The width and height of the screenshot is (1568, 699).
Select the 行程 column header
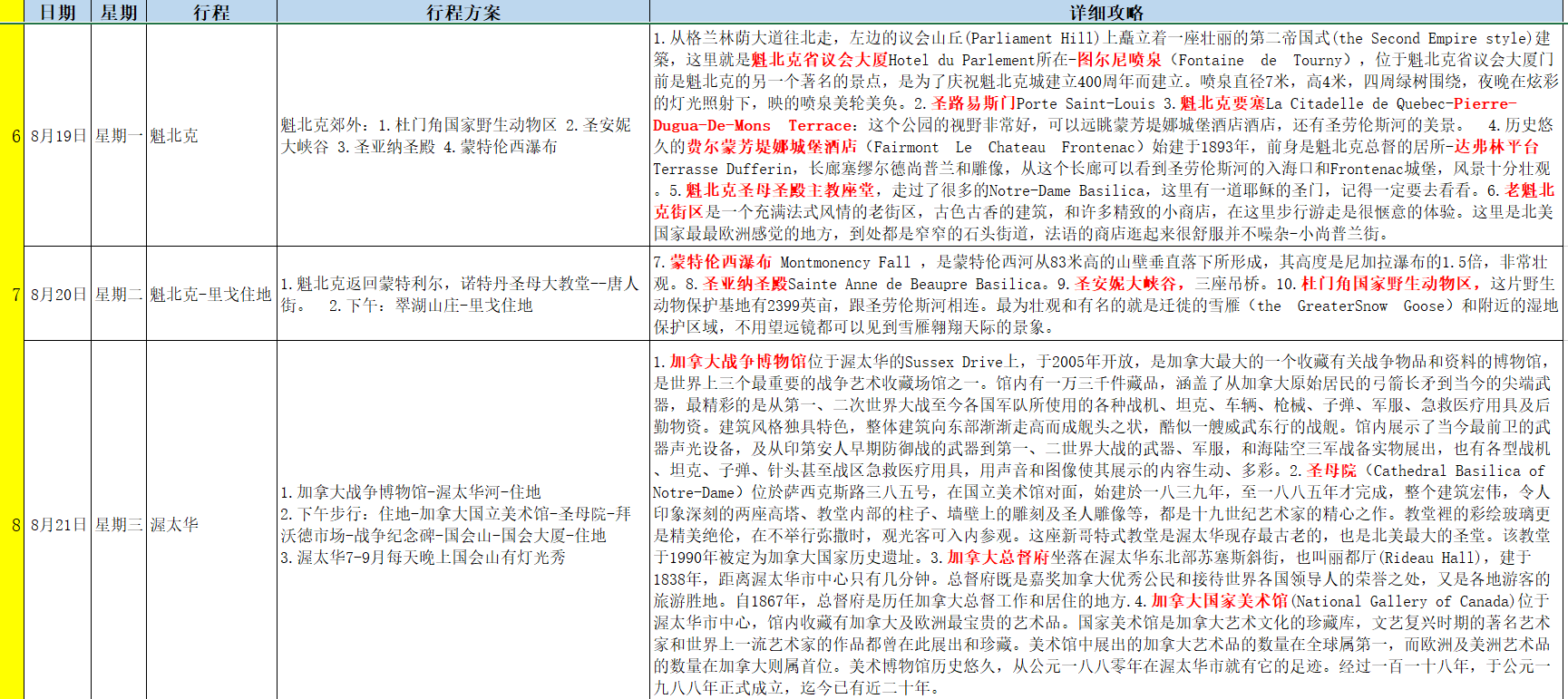(211, 12)
